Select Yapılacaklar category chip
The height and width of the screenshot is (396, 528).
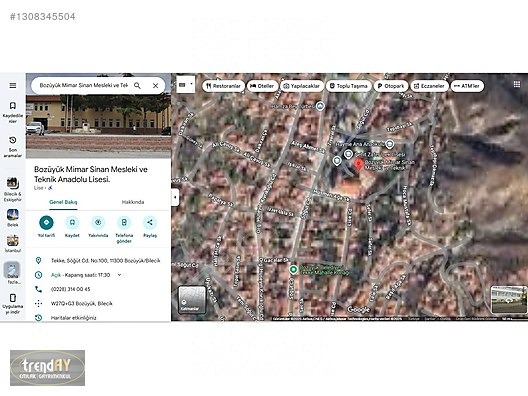coord(302,86)
